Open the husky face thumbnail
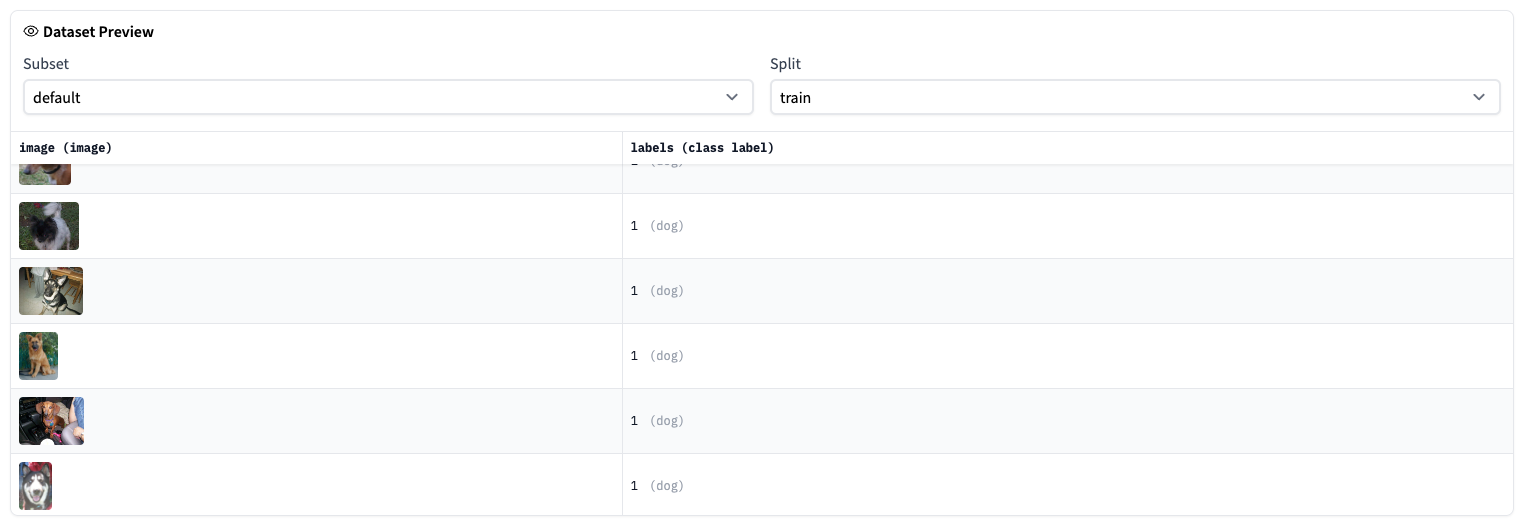Viewport: 1526px width, 526px height. click(x=36, y=486)
